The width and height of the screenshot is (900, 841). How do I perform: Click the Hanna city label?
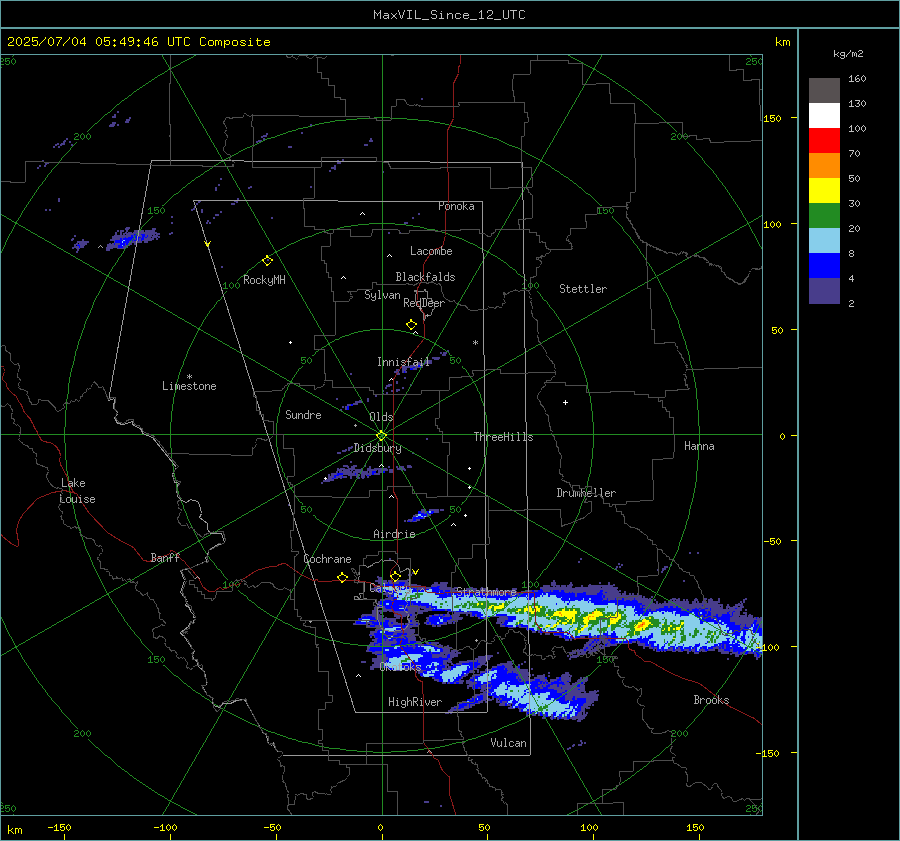[699, 446]
